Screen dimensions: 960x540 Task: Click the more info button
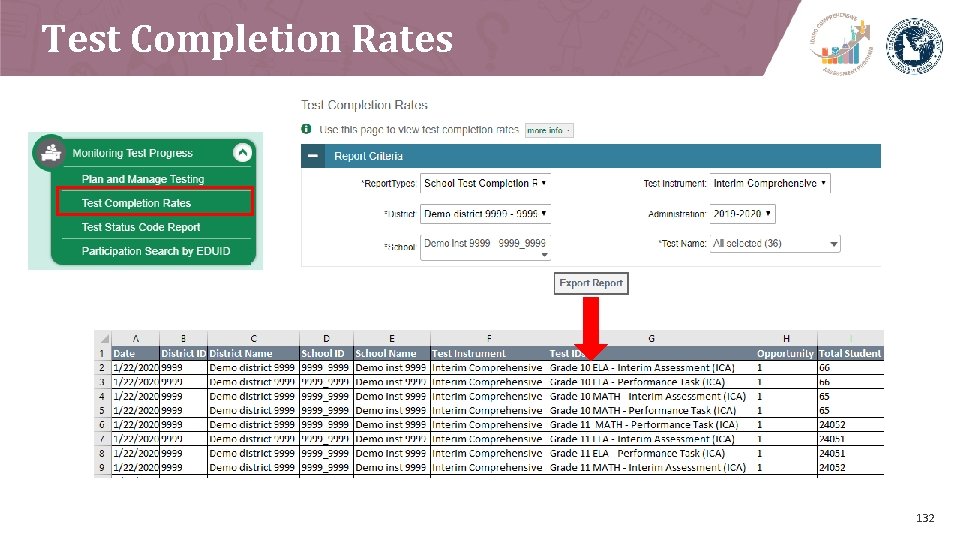(x=549, y=130)
